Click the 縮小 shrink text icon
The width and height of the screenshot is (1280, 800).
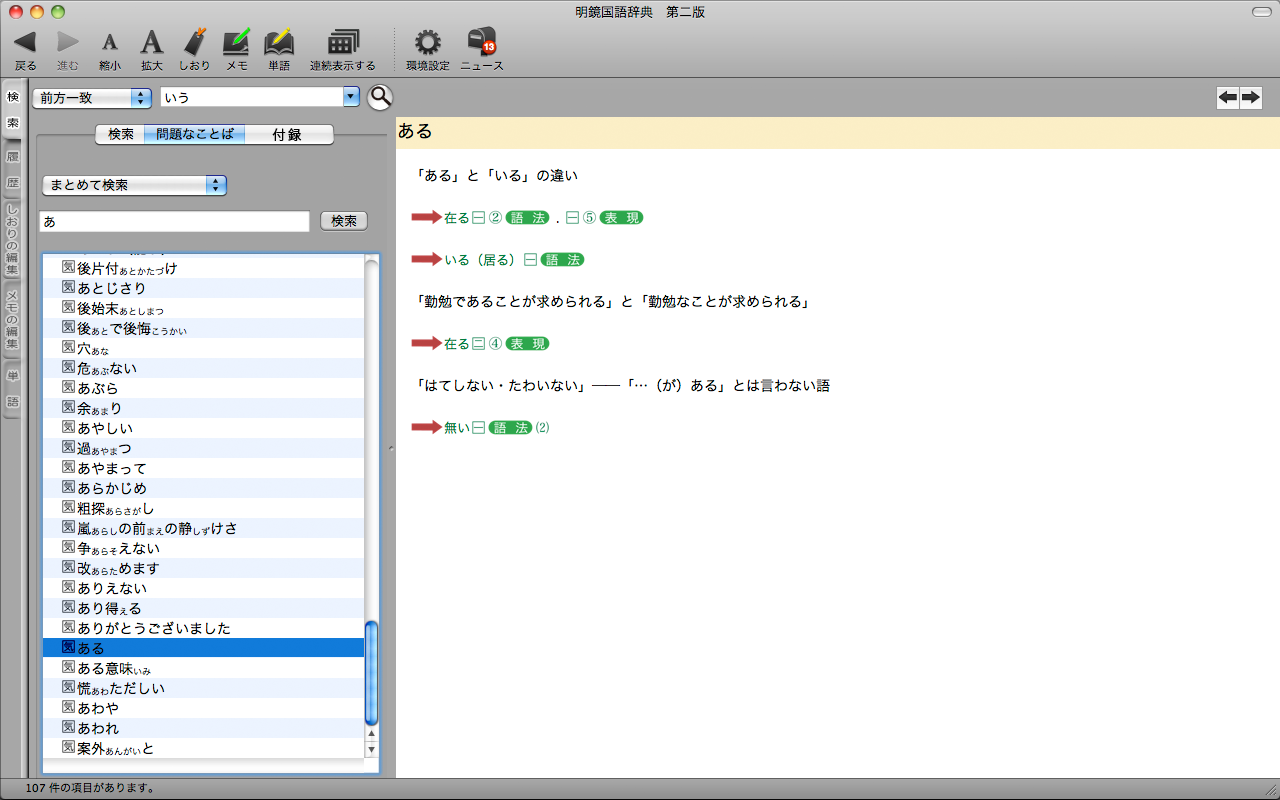pos(110,42)
